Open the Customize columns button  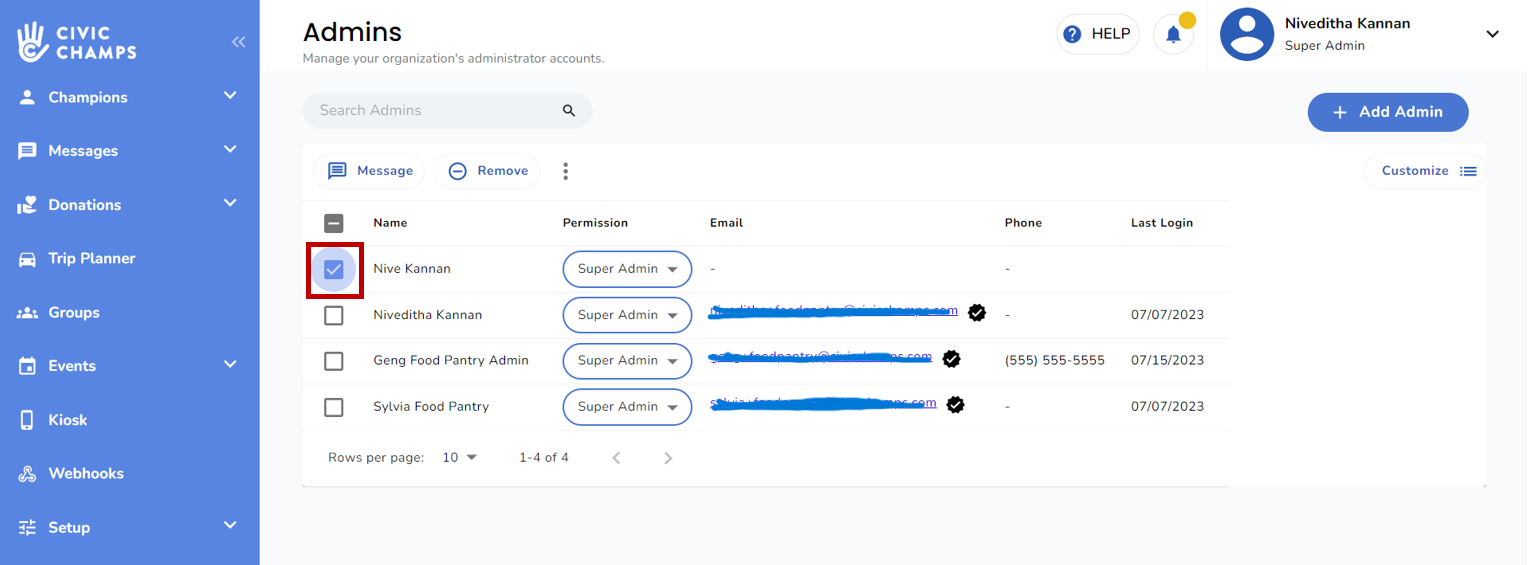[x=1427, y=171]
